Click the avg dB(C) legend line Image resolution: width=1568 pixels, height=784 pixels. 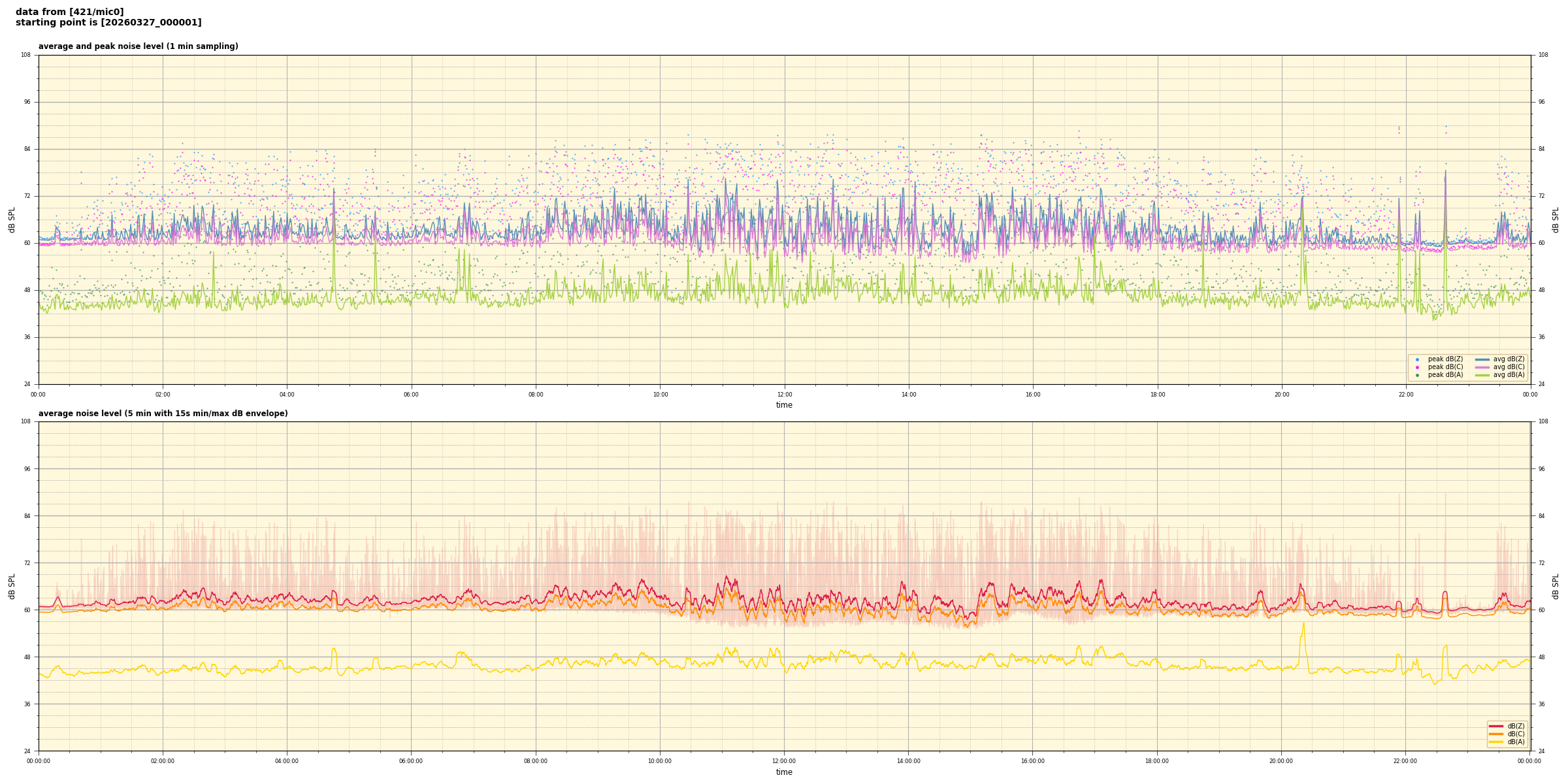click(x=1482, y=367)
